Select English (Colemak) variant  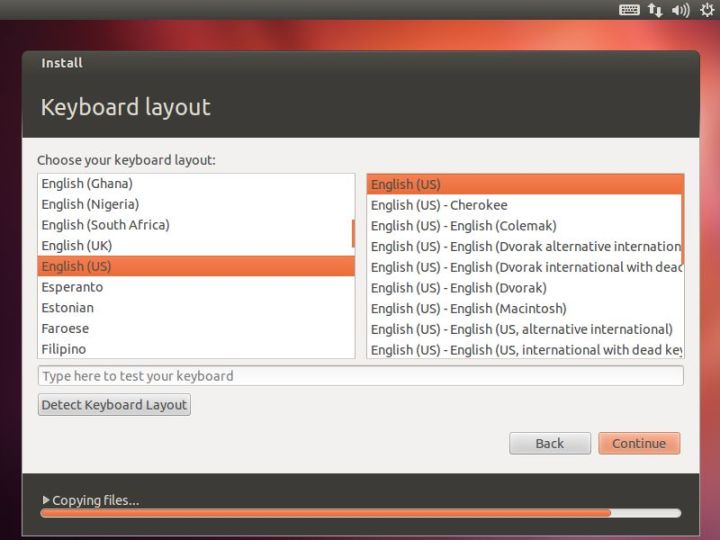click(x=525, y=226)
